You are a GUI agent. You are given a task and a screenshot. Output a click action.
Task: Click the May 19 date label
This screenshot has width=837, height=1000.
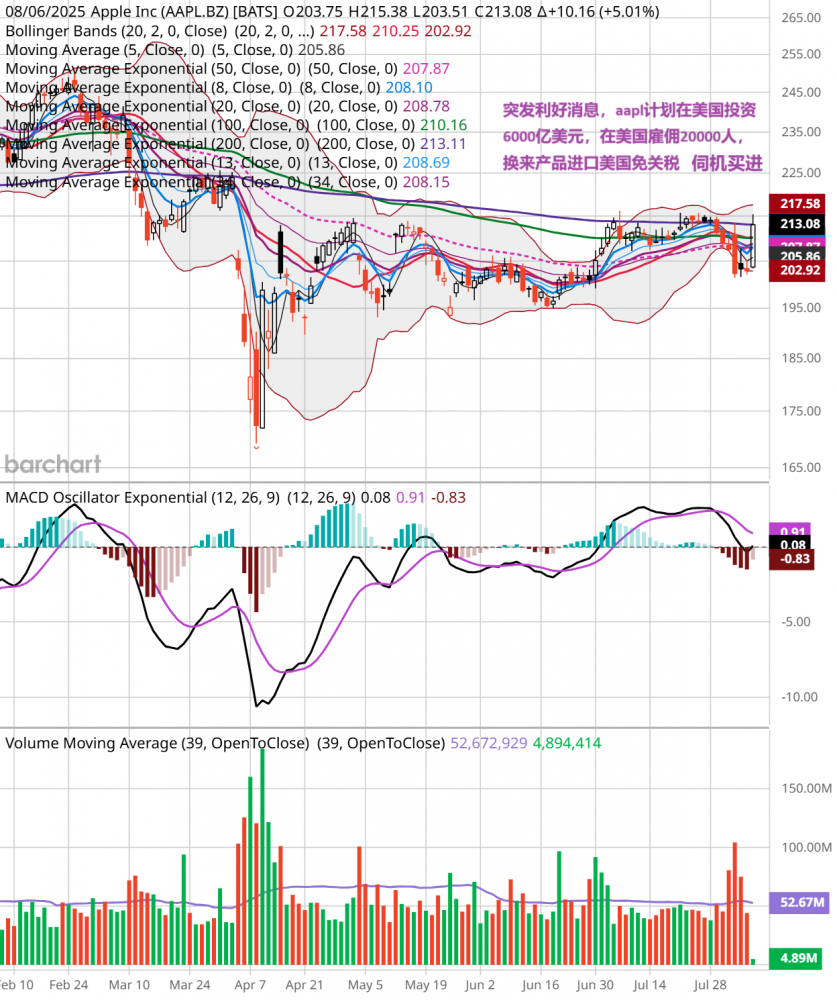pos(426,985)
